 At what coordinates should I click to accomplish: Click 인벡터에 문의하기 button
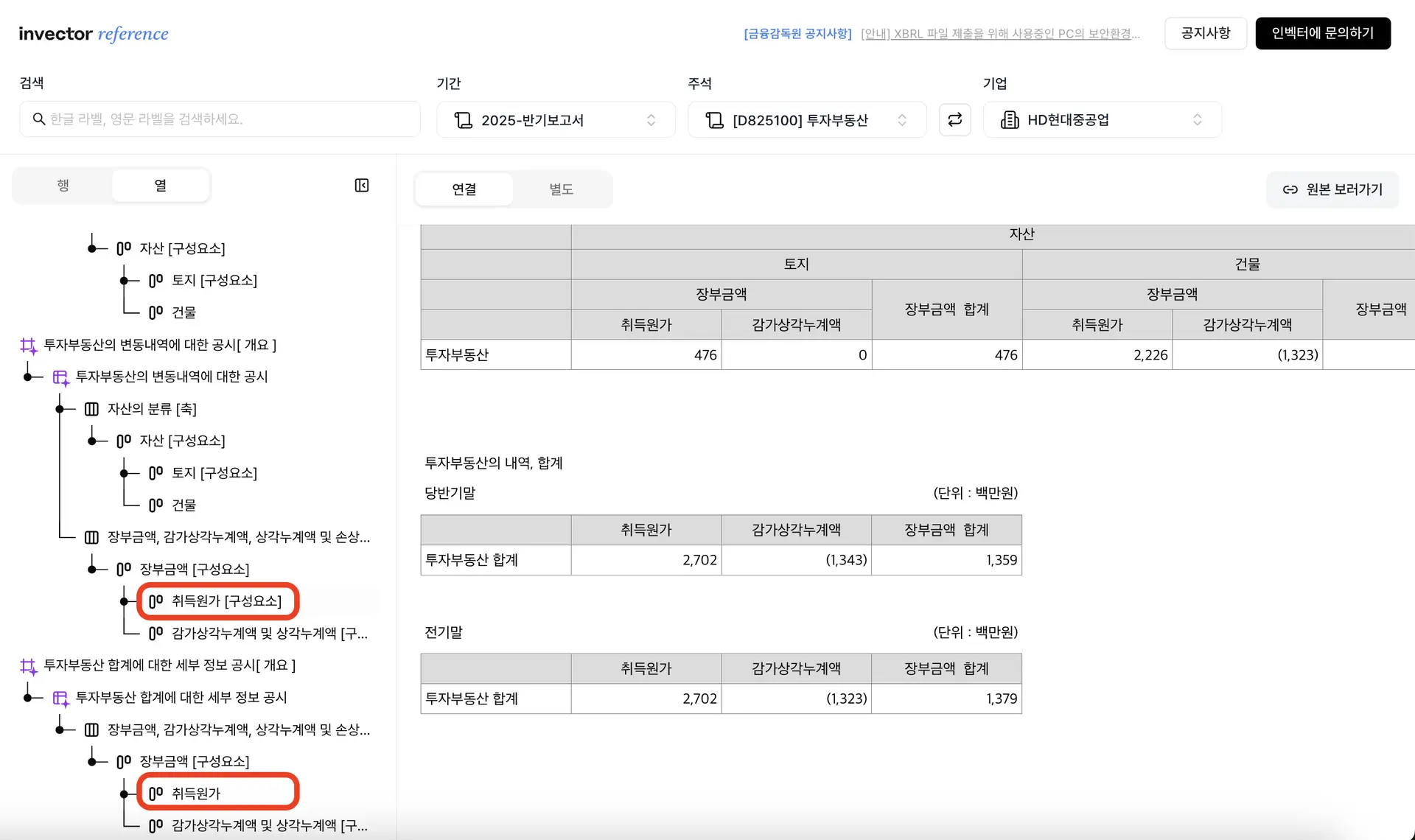point(1322,33)
